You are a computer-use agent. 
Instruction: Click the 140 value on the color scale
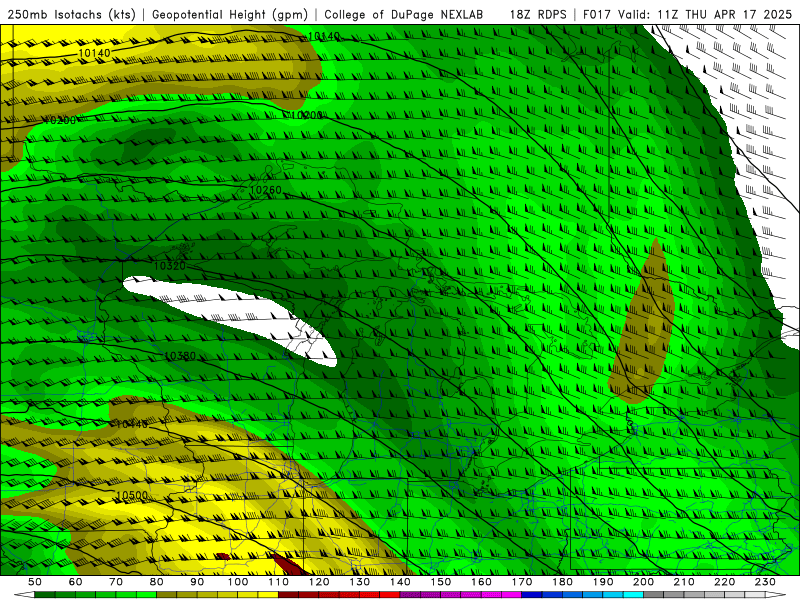(x=400, y=582)
